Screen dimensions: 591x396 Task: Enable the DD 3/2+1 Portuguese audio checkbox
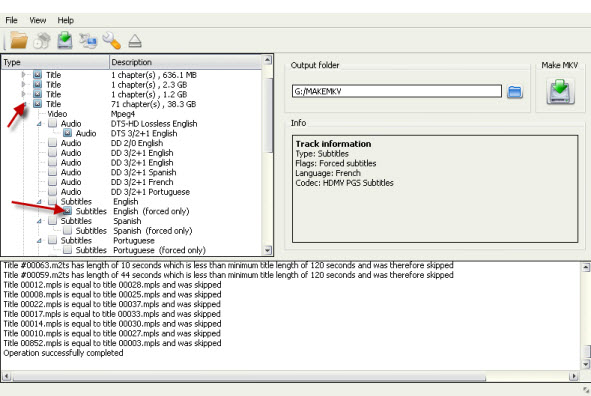coord(52,192)
